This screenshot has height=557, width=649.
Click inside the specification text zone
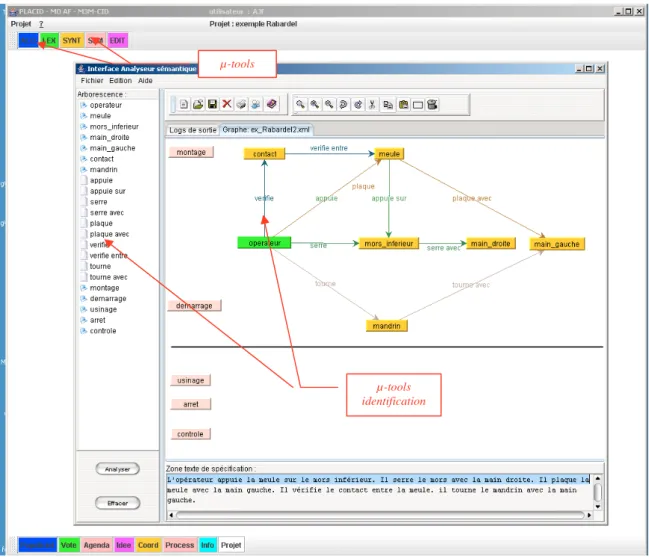point(379,490)
